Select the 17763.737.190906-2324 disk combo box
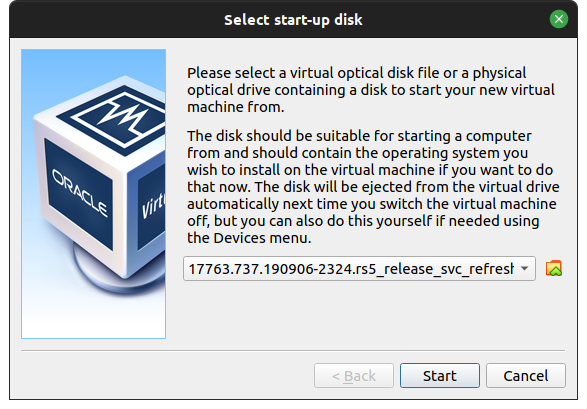The height and width of the screenshot is (409, 587). click(359, 268)
